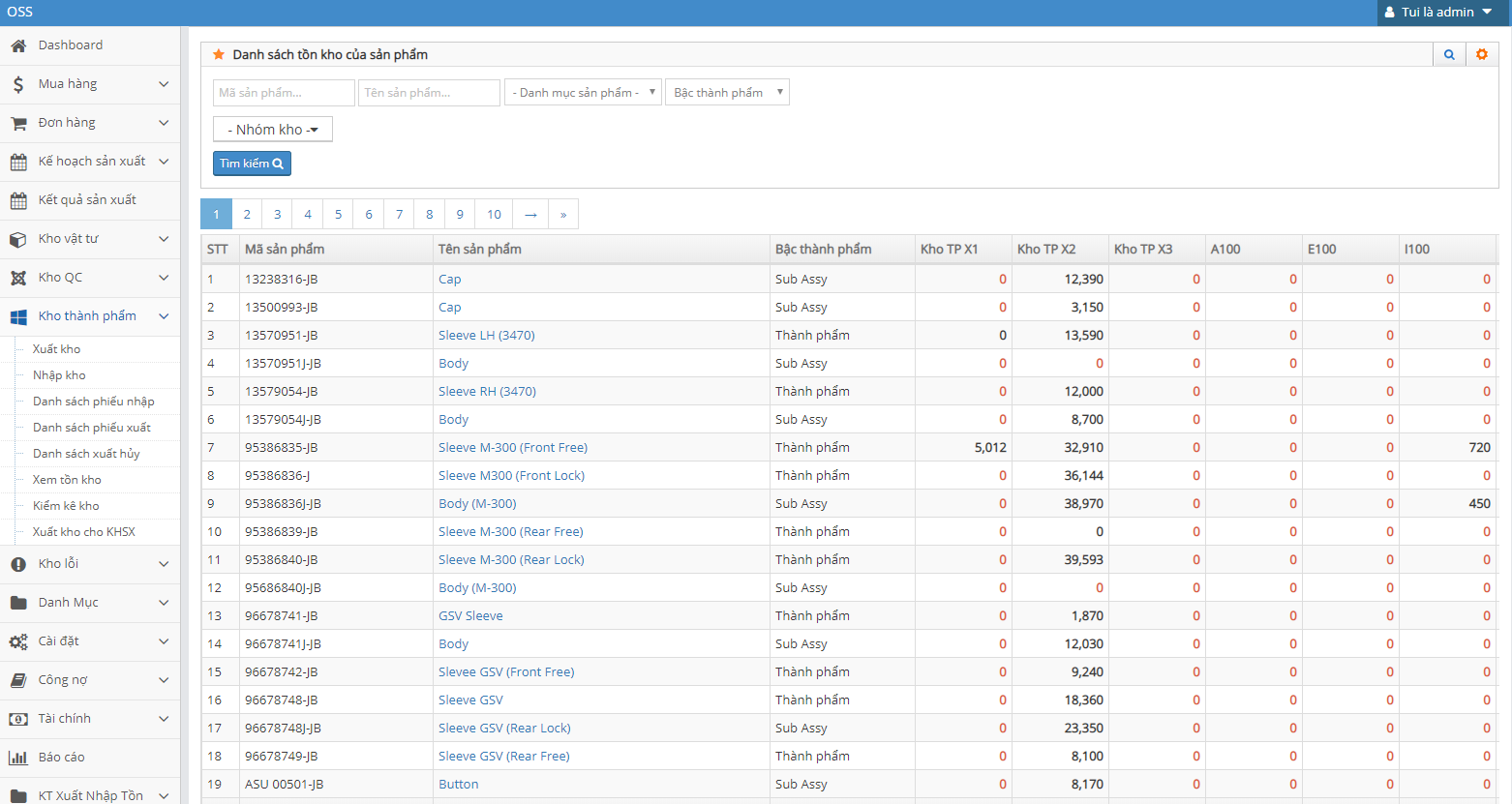
Task: Open Sleeve RH (3470) product link
Action: 487,392
